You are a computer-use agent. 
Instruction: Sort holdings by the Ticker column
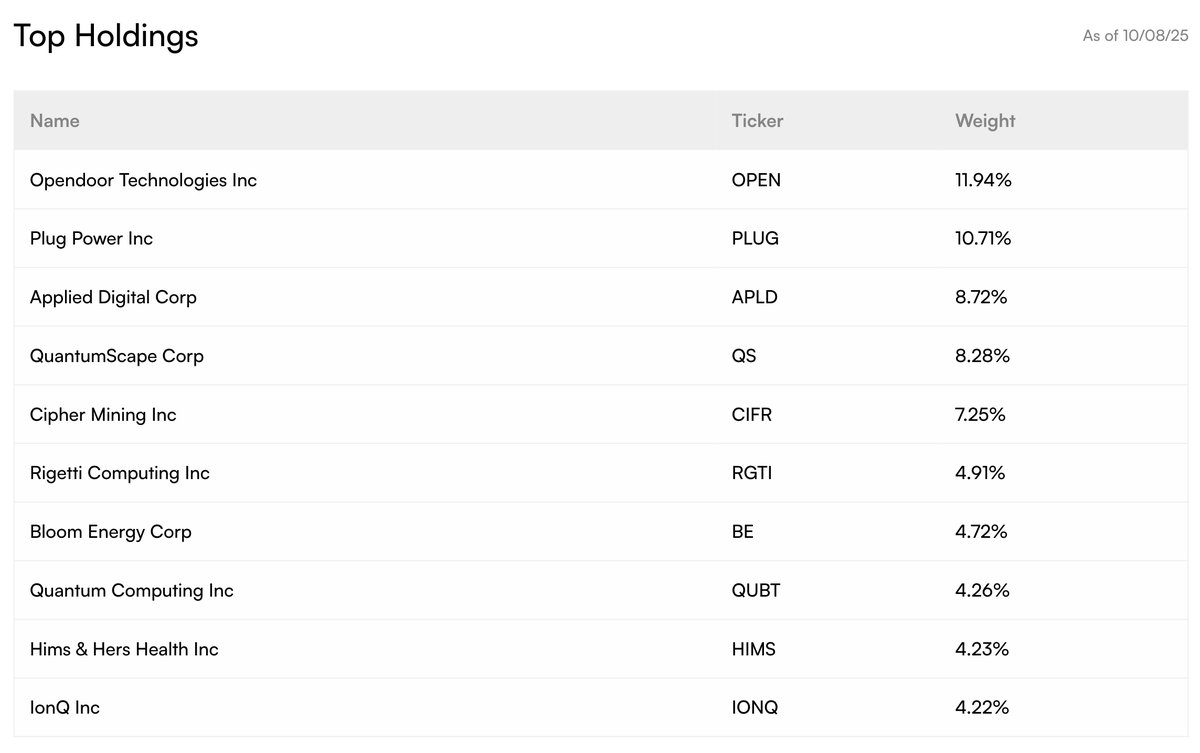point(757,120)
